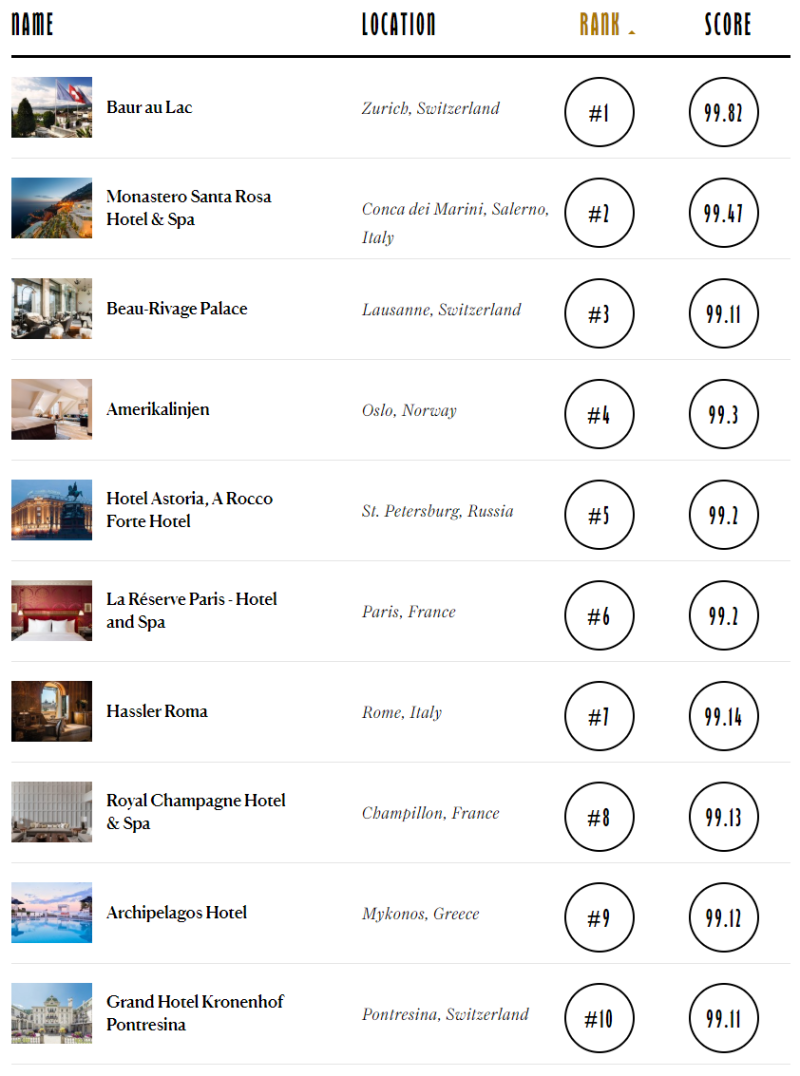
Task: Select the Amerikalinjen room thumbnail
Action: coord(51,410)
